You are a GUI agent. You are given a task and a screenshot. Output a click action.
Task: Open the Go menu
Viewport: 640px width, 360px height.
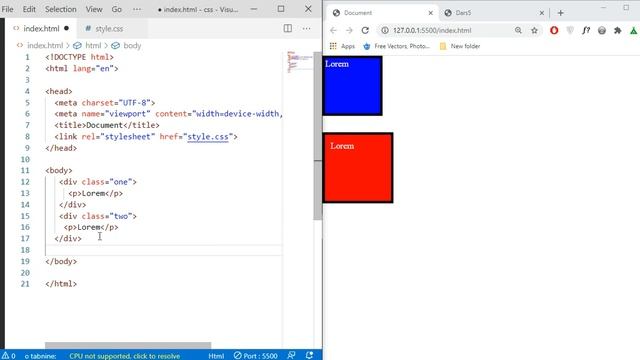pos(117,9)
